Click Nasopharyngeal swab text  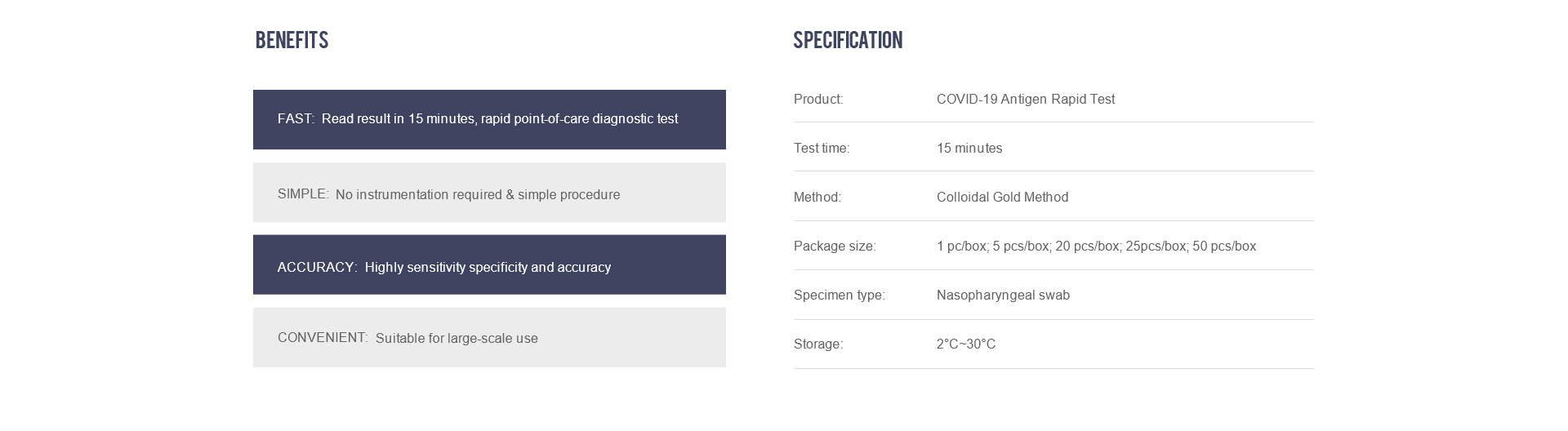click(1003, 295)
